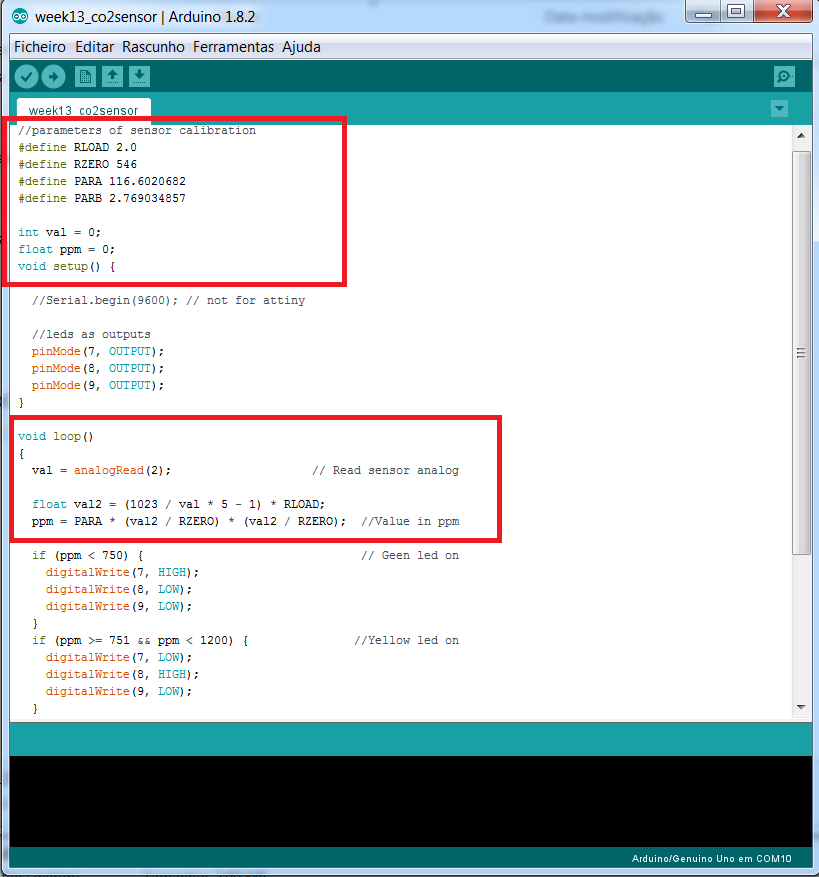Click the '//parameters of sensor calibration' comment

pyautogui.click(x=137, y=130)
